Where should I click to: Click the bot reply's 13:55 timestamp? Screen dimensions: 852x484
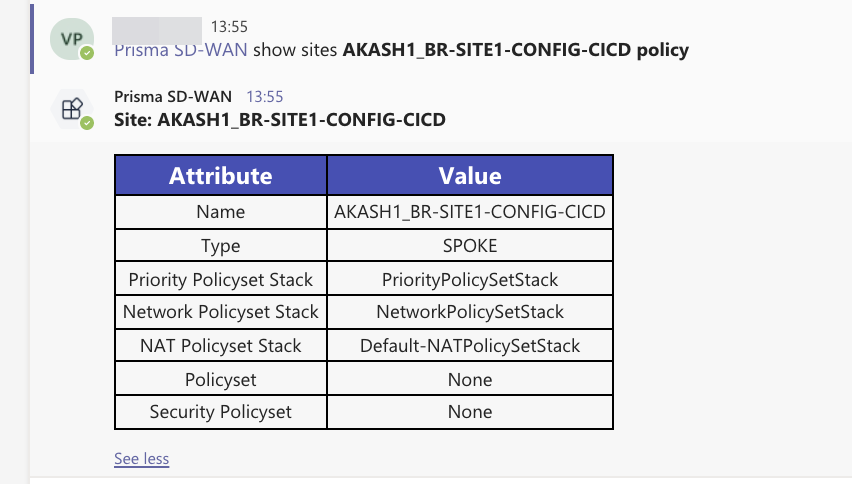pos(265,97)
